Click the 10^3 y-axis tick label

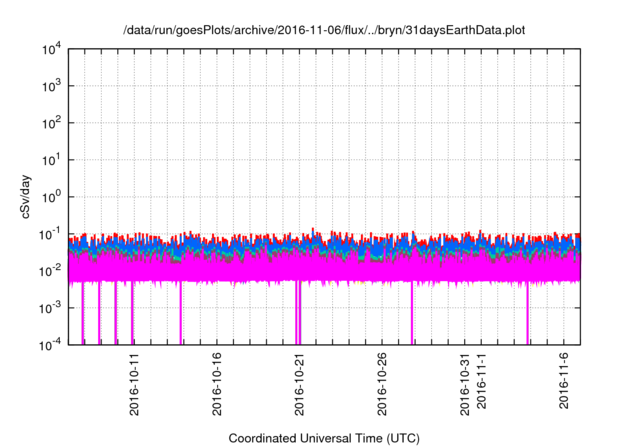coord(51,86)
